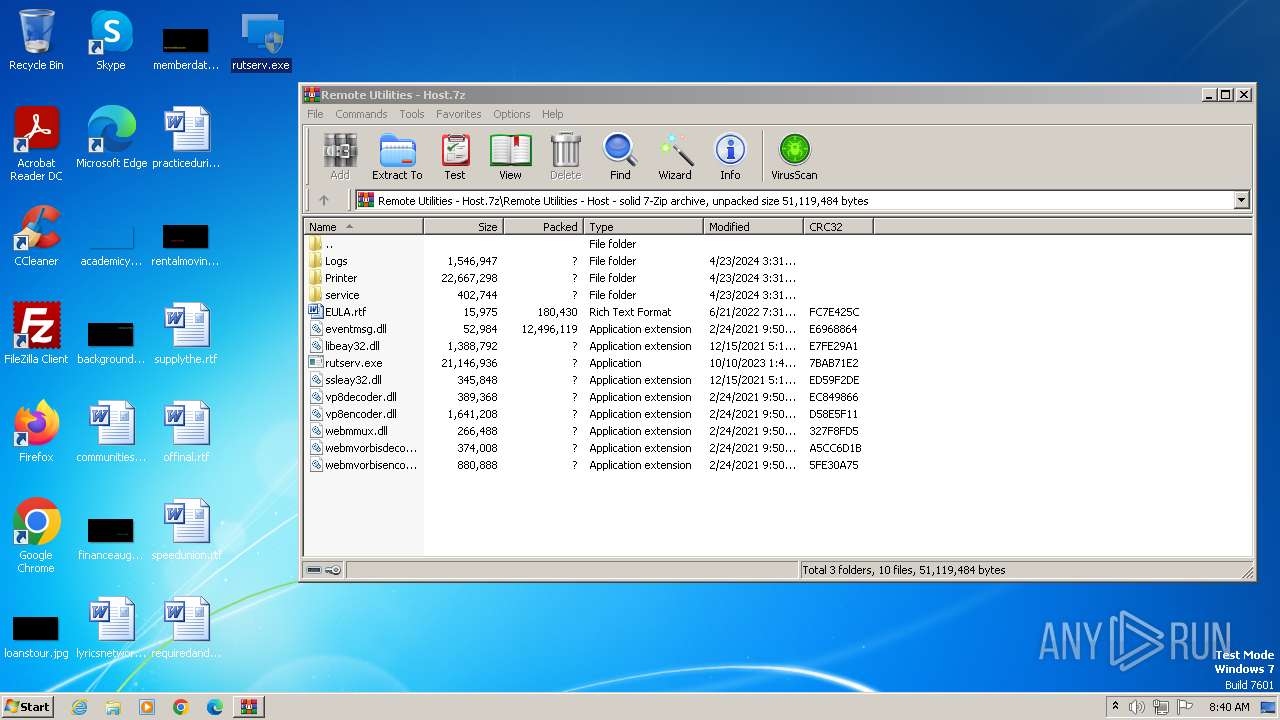This screenshot has width=1280, height=720.
Task: Open Windows Explorer from taskbar
Action: point(113,707)
